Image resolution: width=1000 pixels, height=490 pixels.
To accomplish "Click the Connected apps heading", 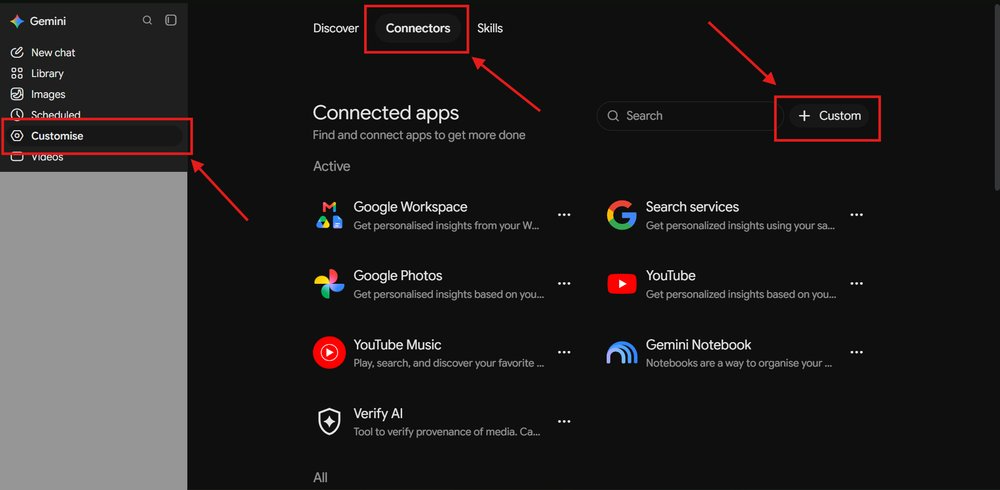I will pos(386,113).
